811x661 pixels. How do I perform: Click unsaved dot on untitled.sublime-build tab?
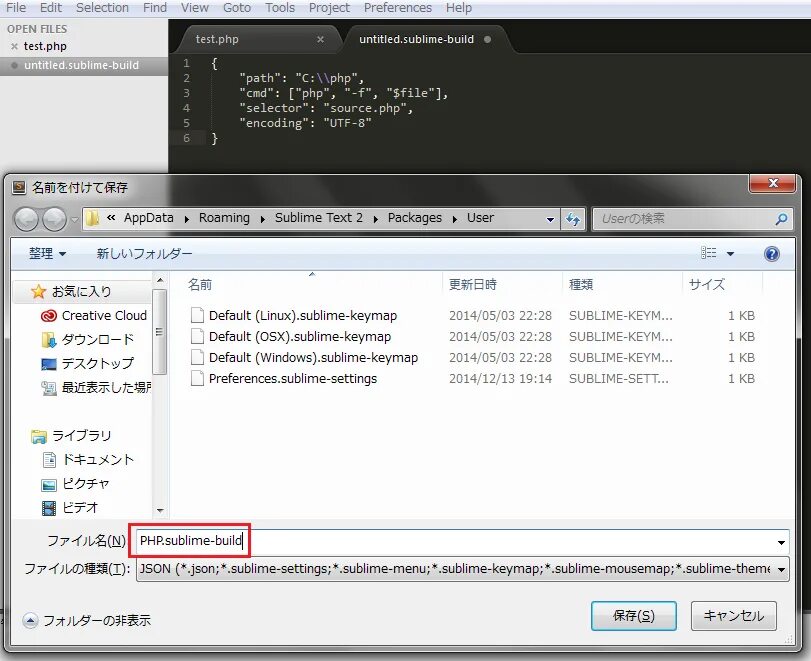click(487, 39)
